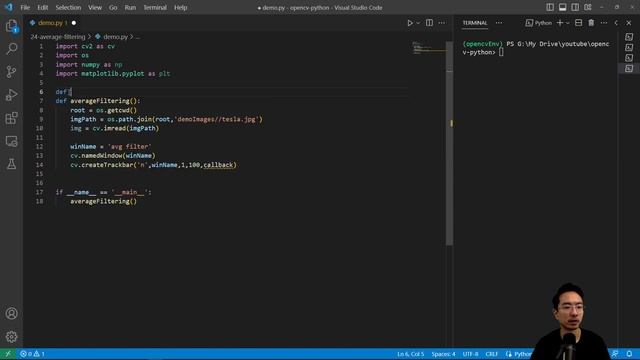Kill terminal with trash icon

click(x=591, y=23)
